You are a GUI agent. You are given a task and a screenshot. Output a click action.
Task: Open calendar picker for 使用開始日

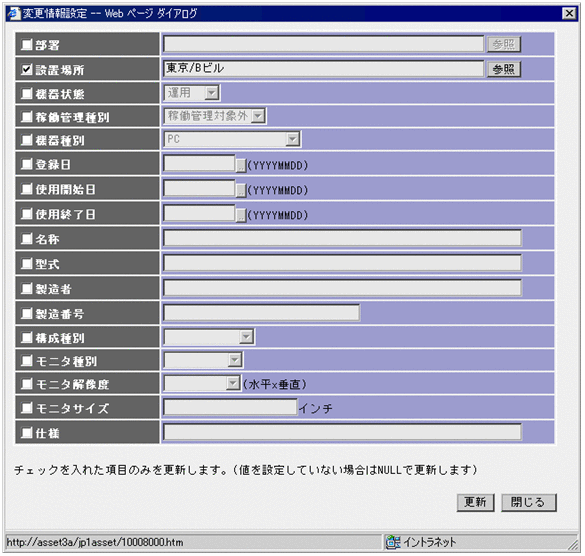coord(241,190)
